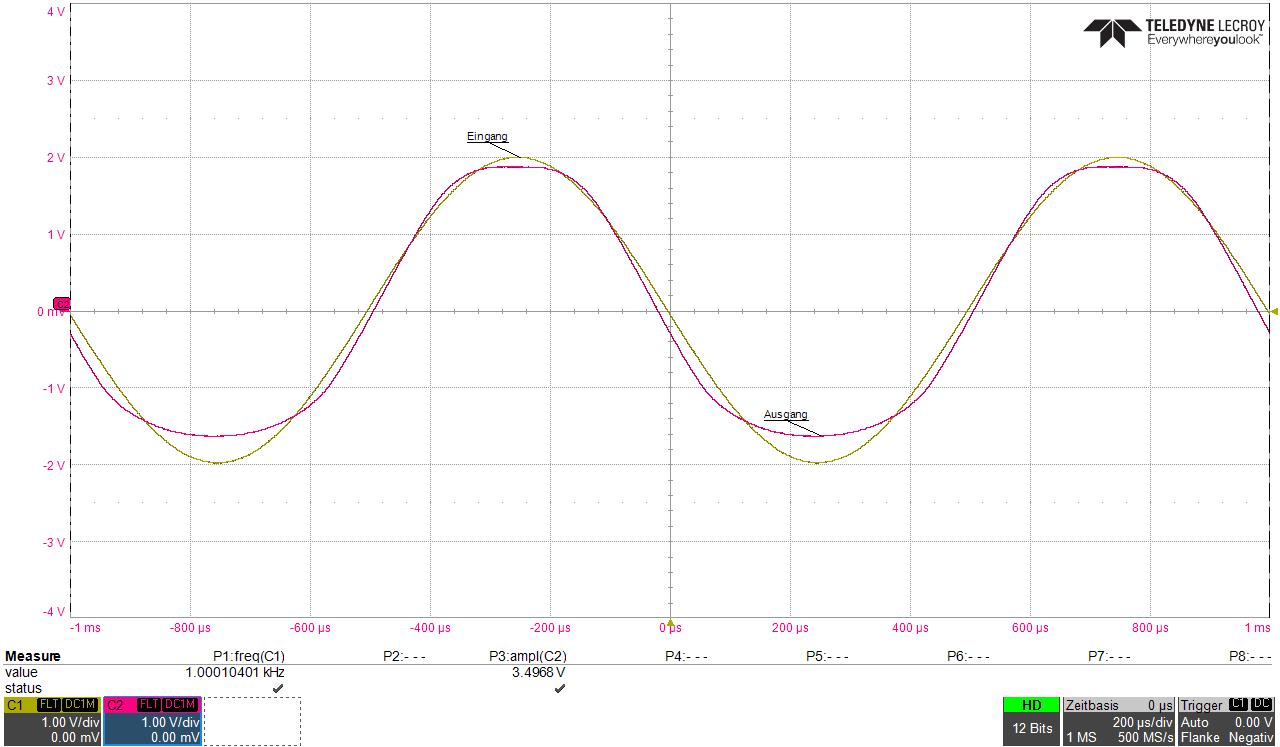1280x747 pixels.
Task: Select the yellow trigger level arrow at right edge
Action: tap(1274, 311)
